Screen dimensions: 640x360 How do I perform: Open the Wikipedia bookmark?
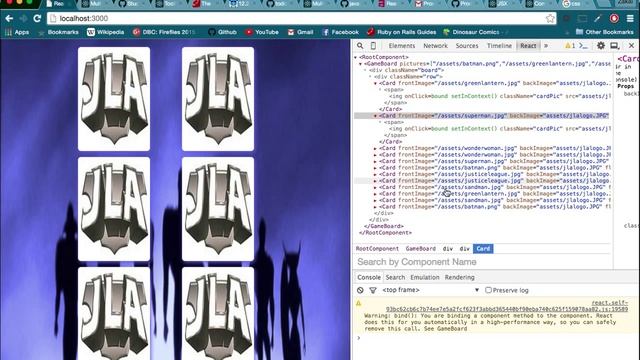tap(105, 32)
